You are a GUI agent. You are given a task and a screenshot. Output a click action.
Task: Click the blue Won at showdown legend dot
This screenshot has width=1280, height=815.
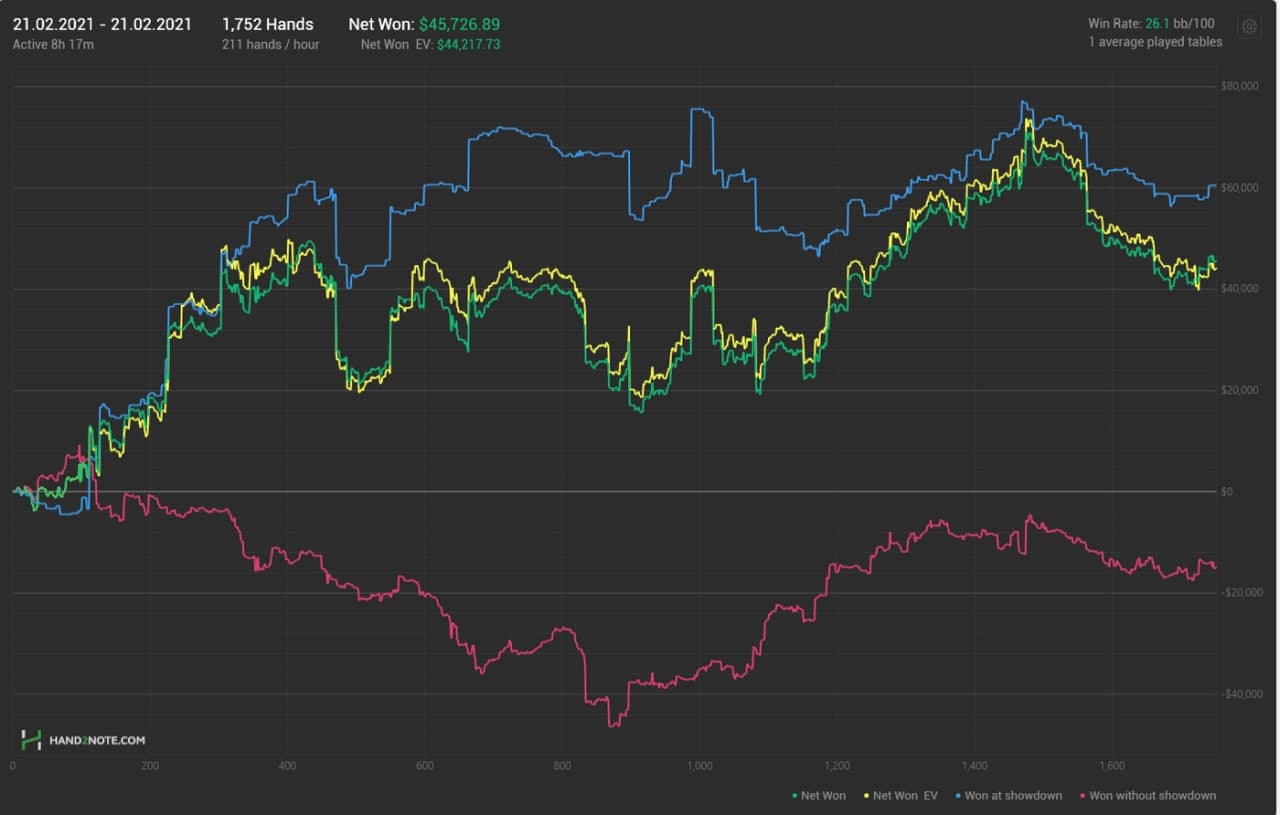958,796
